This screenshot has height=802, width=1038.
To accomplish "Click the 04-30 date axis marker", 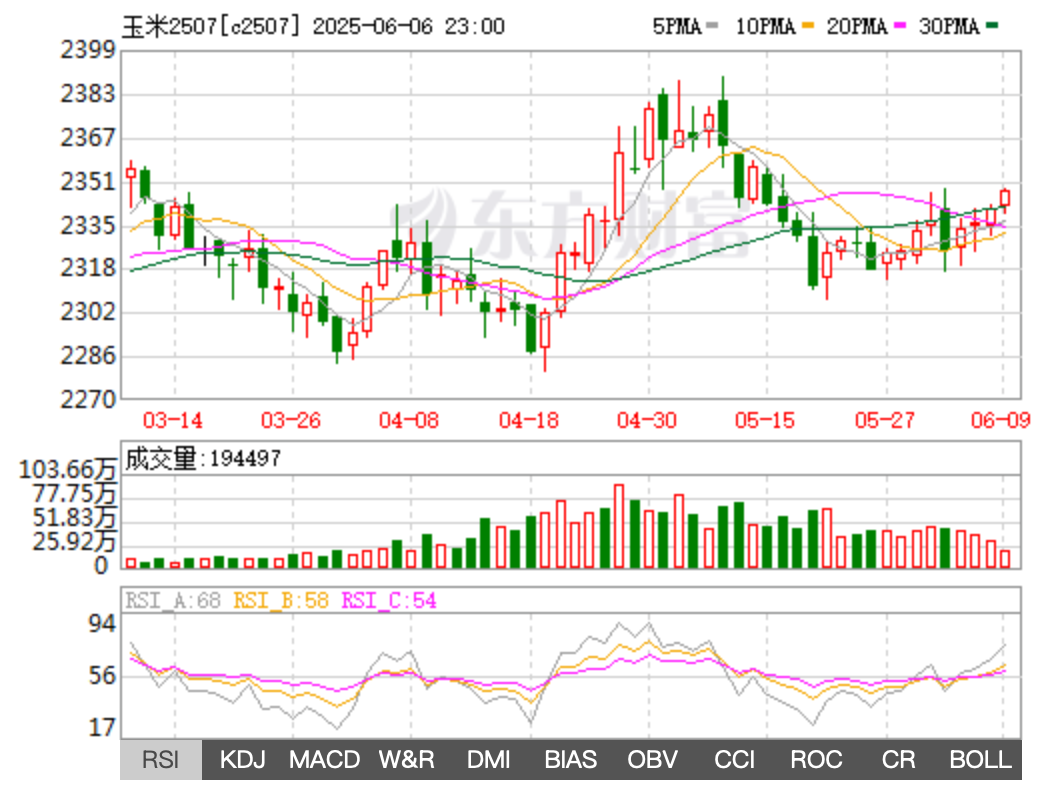I will pyautogui.click(x=647, y=420).
